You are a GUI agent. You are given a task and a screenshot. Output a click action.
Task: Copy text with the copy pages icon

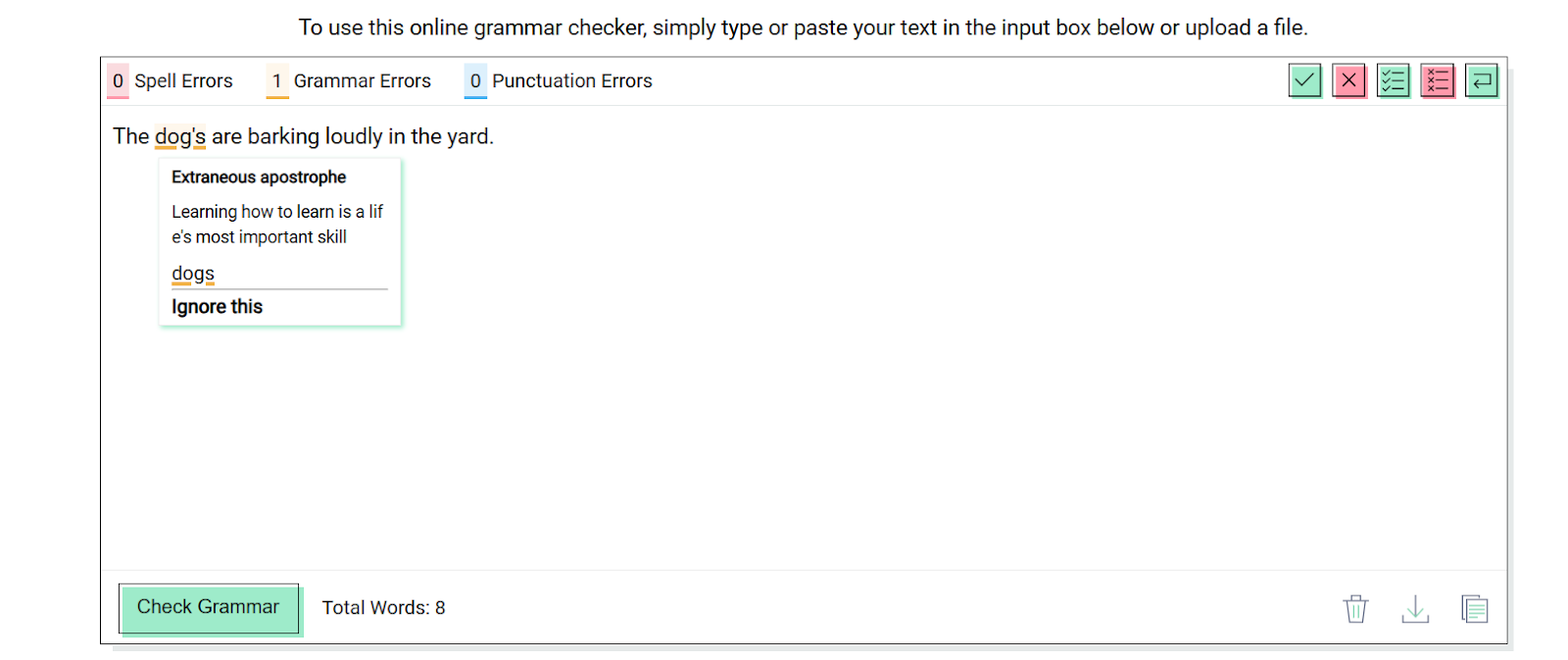point(1475,608)
